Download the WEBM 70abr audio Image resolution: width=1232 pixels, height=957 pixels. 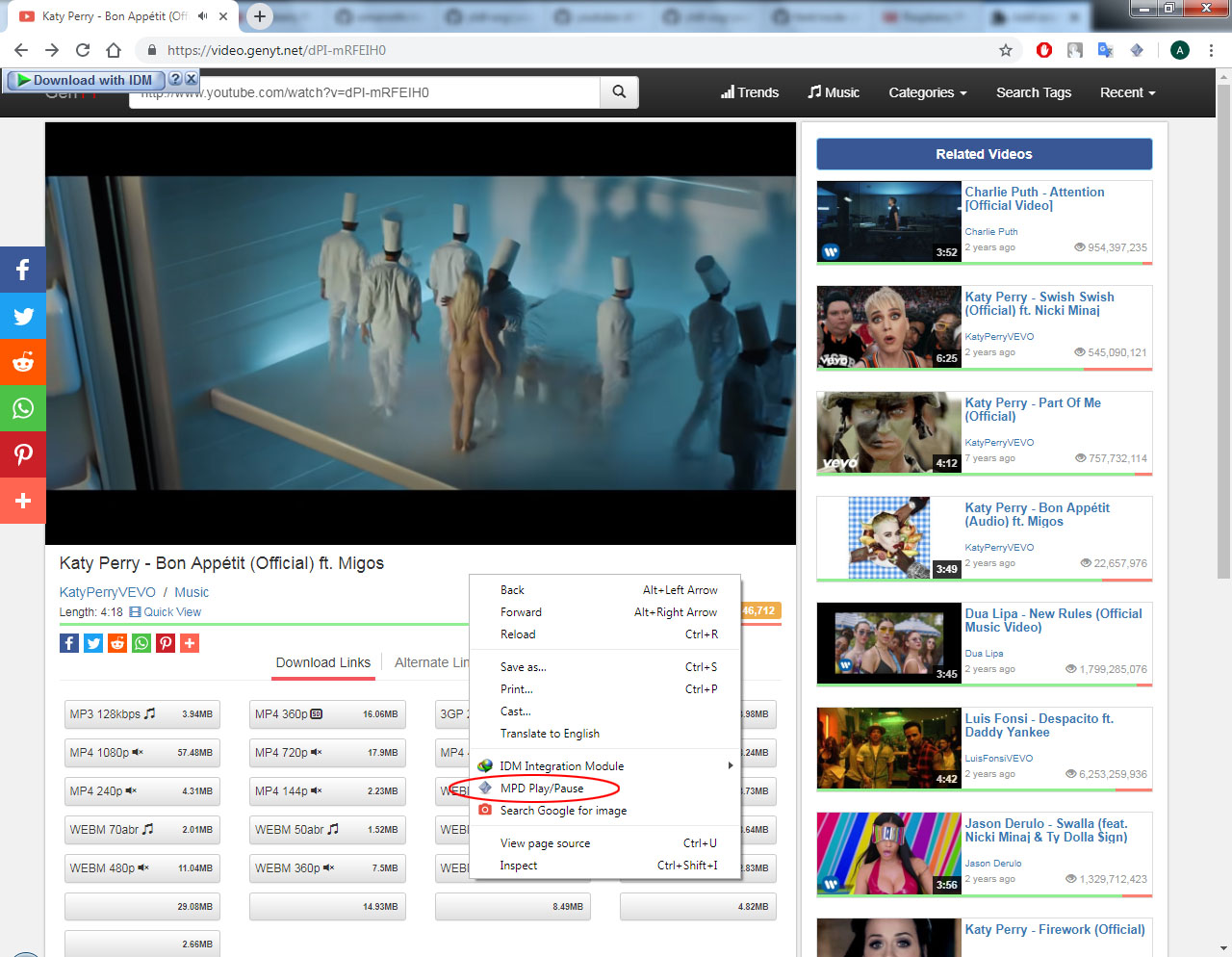(x=142, y=830)
